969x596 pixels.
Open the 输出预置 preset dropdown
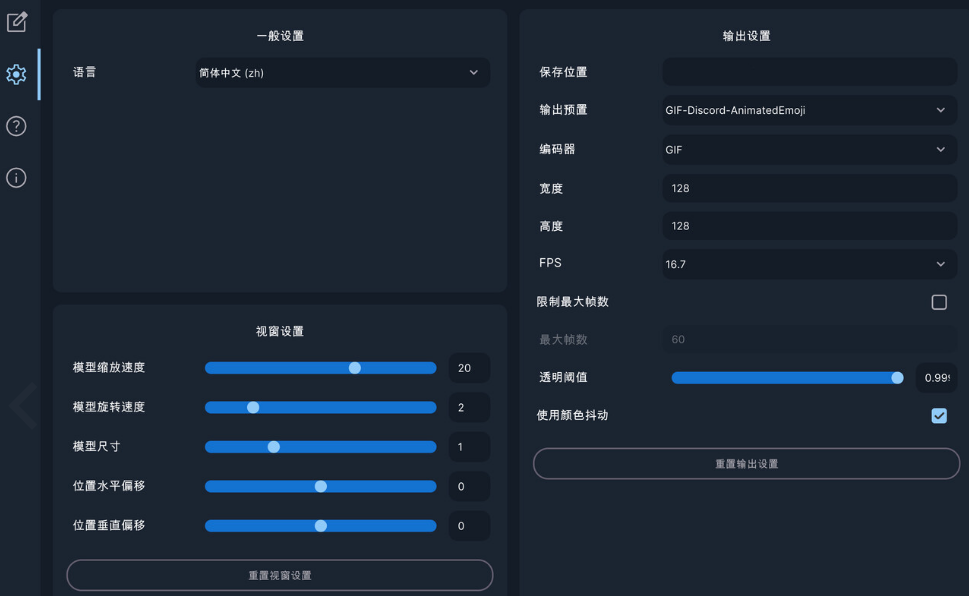pyautogui.click(x=809, y=111)
